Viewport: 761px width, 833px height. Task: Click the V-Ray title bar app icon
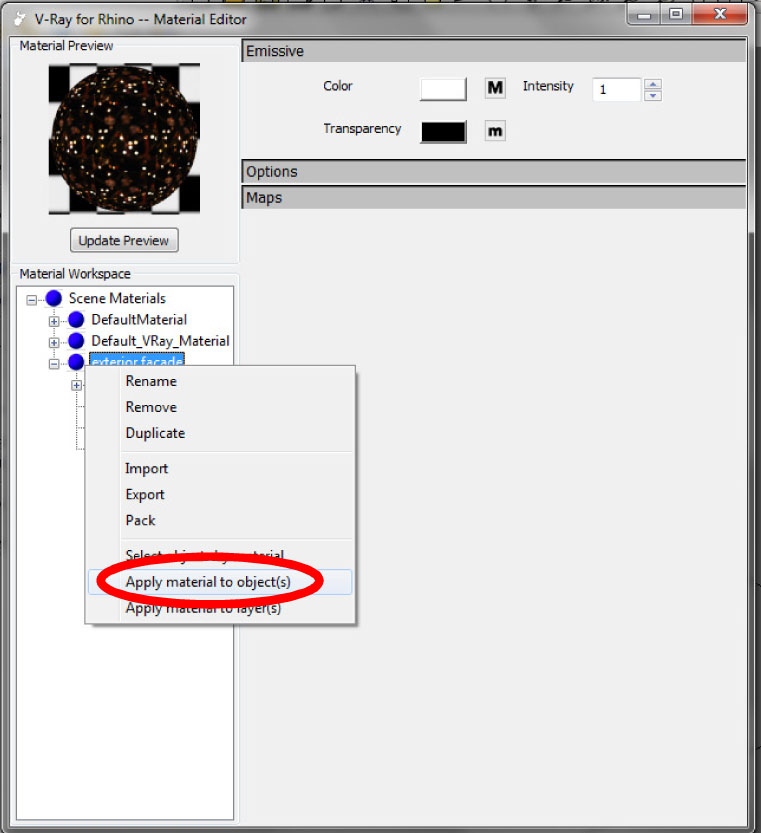click(20, 20)
